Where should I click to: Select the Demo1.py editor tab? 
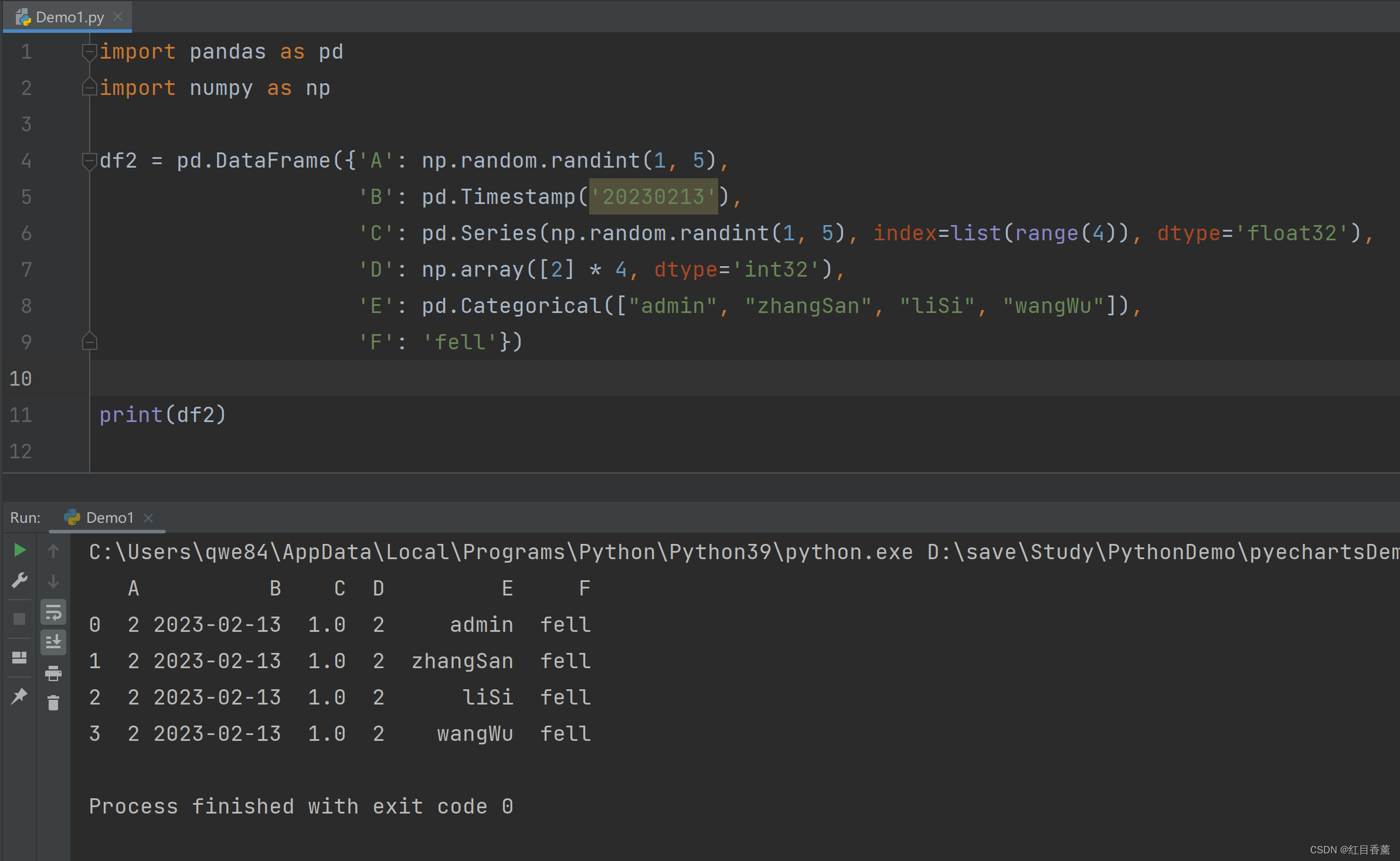pos(69,17)
